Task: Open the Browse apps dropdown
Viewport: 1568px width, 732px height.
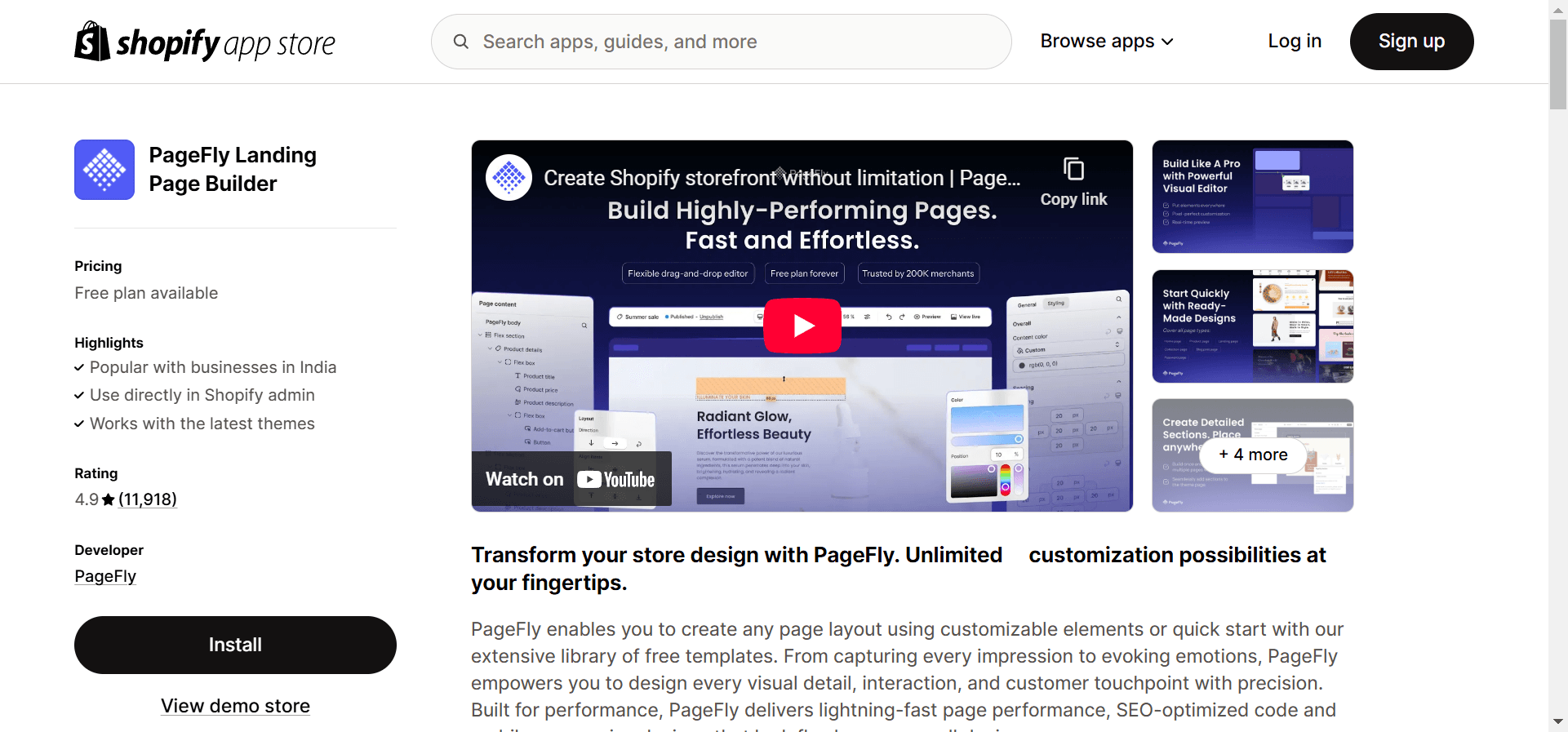Action: pyautogui.click(x=1106, y=41)
